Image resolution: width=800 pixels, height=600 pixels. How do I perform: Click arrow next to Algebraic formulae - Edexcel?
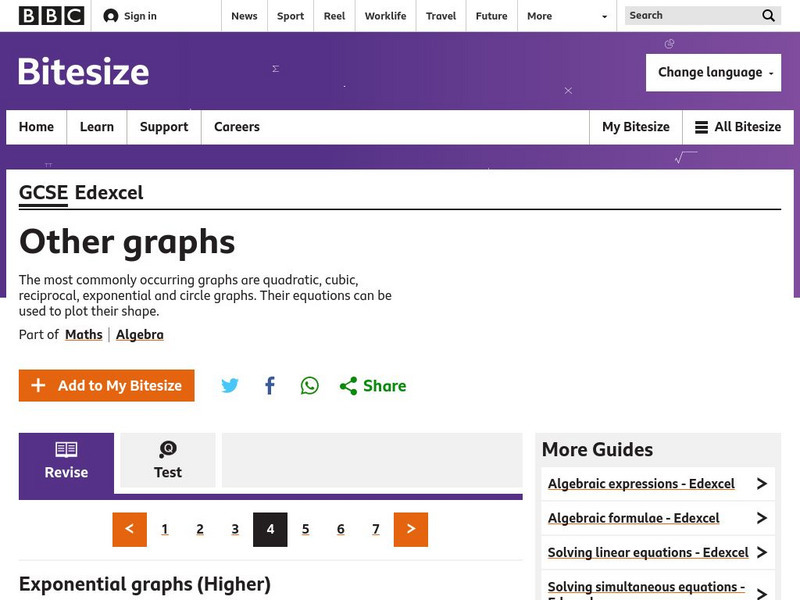(x=762, y=518)
